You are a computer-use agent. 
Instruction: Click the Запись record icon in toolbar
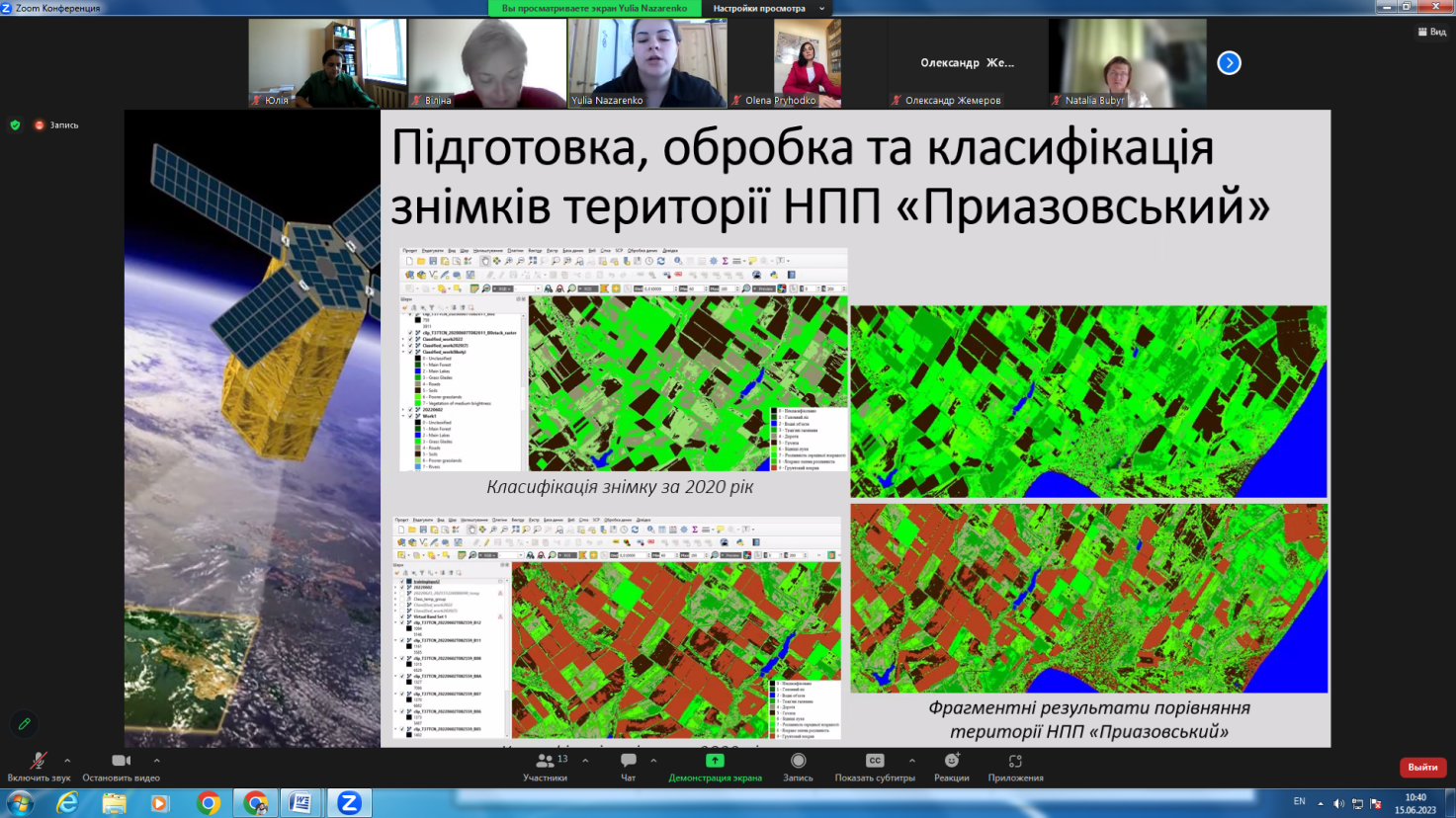tap(798, 761)
